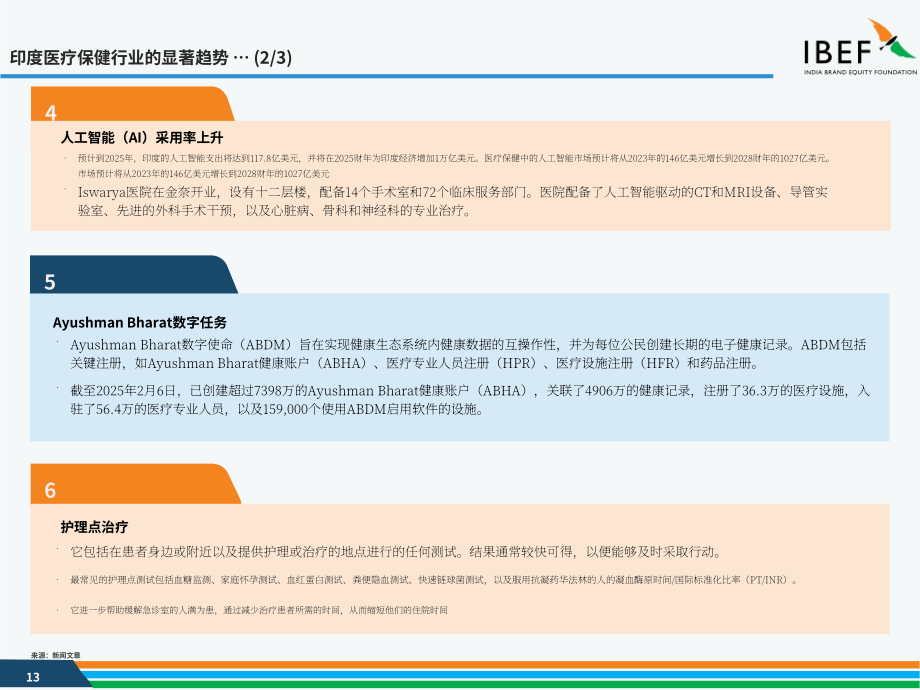
Task: Click the INDIA BRAND EQUITY FOUNDATION caption
Action: point(860,72)
